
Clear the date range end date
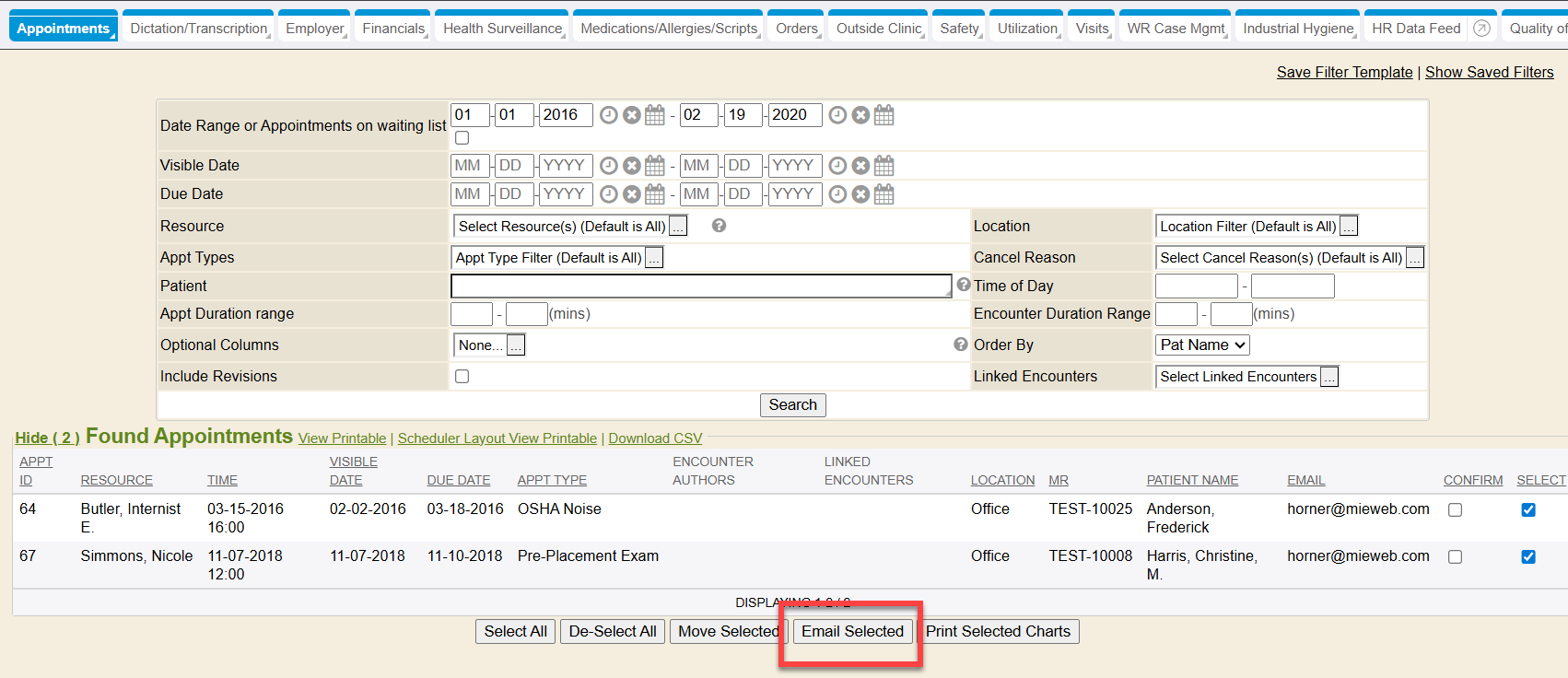(860, 115)
